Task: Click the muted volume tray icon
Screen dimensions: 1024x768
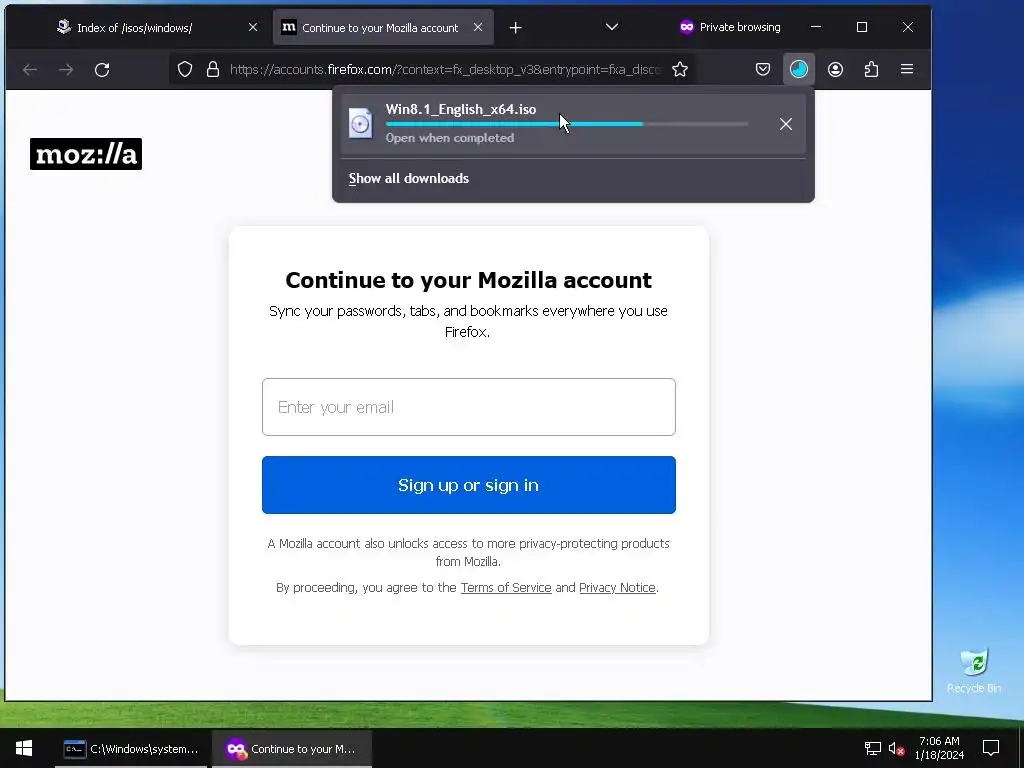Action: coord(896,748)
